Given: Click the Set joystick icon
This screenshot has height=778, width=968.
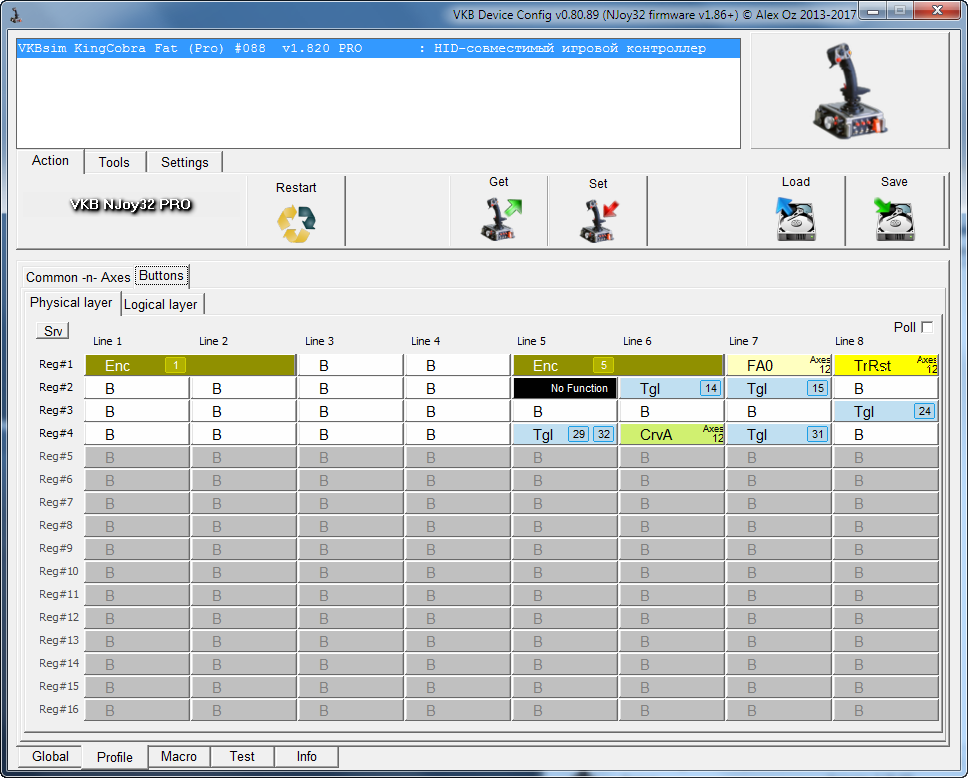Looking at the screenshot, I should tap(598, 220).
